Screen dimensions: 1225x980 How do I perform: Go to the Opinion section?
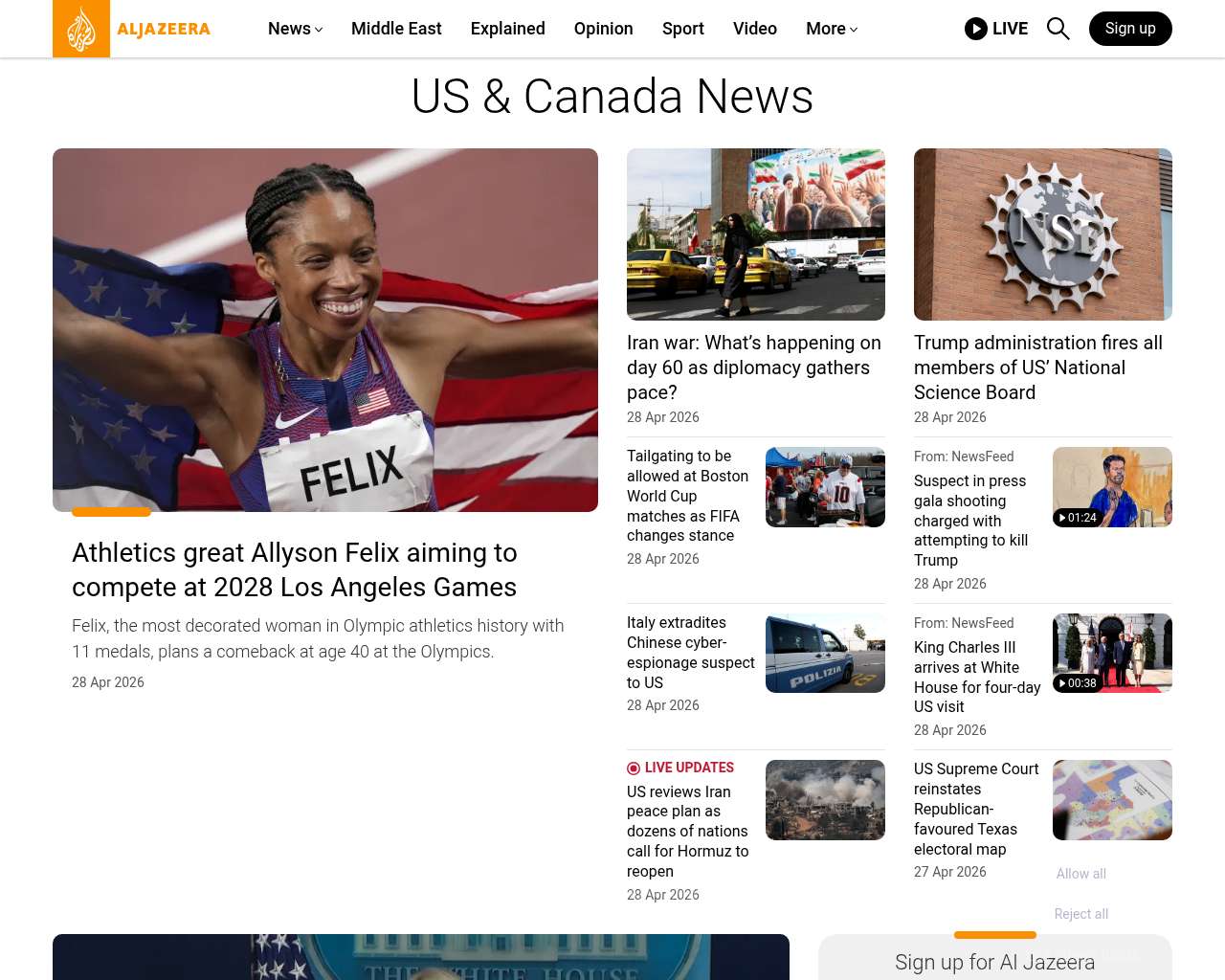click(x=604, y=29)
